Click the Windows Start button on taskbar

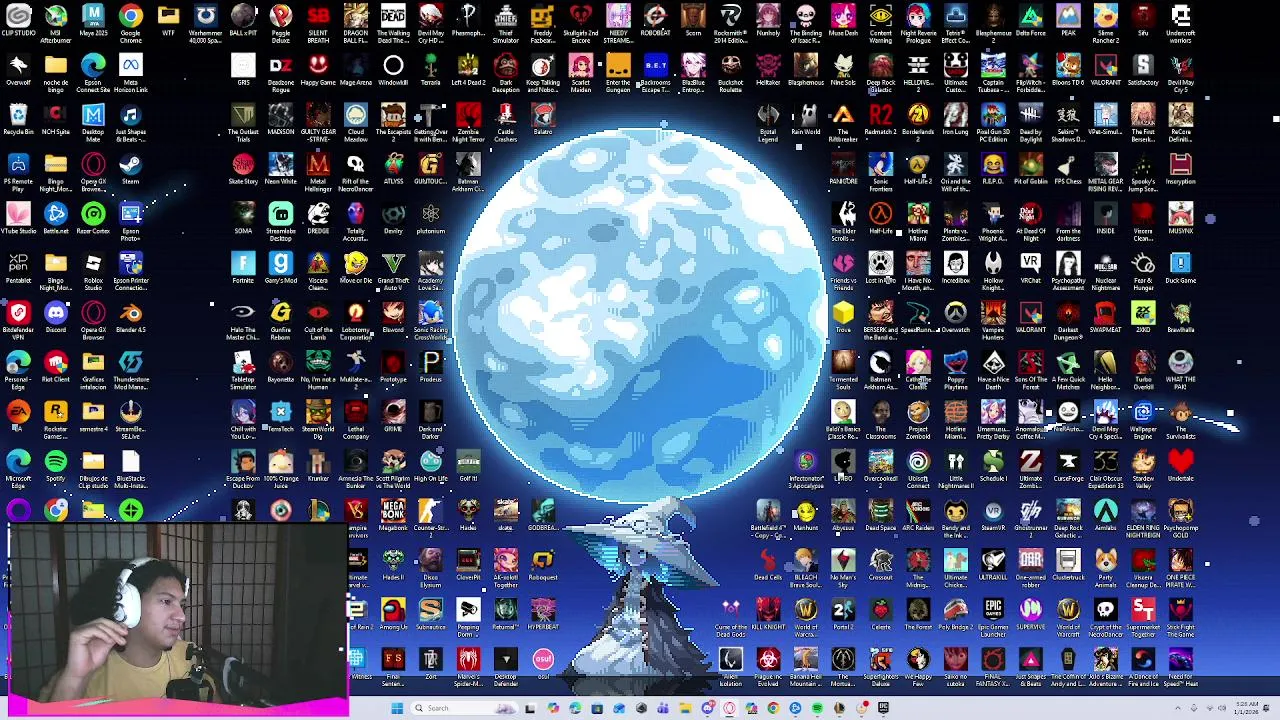[x=397, y=708]
